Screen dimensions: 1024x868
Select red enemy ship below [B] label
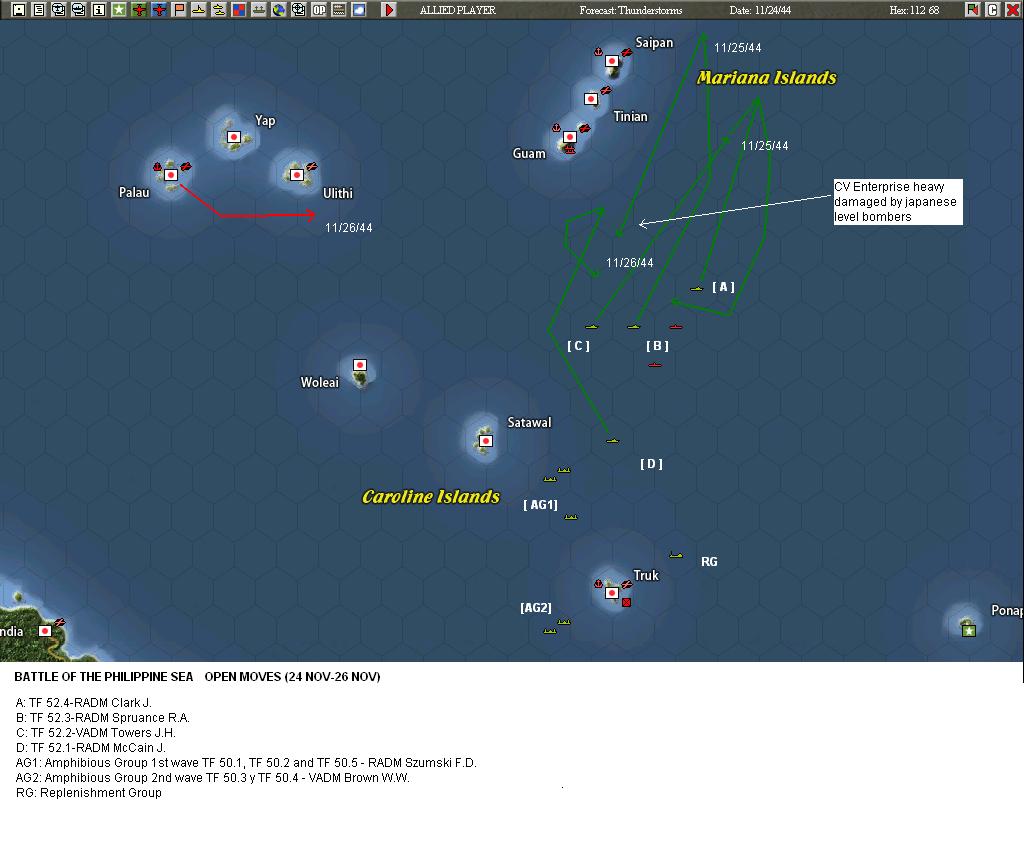coord(655,364)
